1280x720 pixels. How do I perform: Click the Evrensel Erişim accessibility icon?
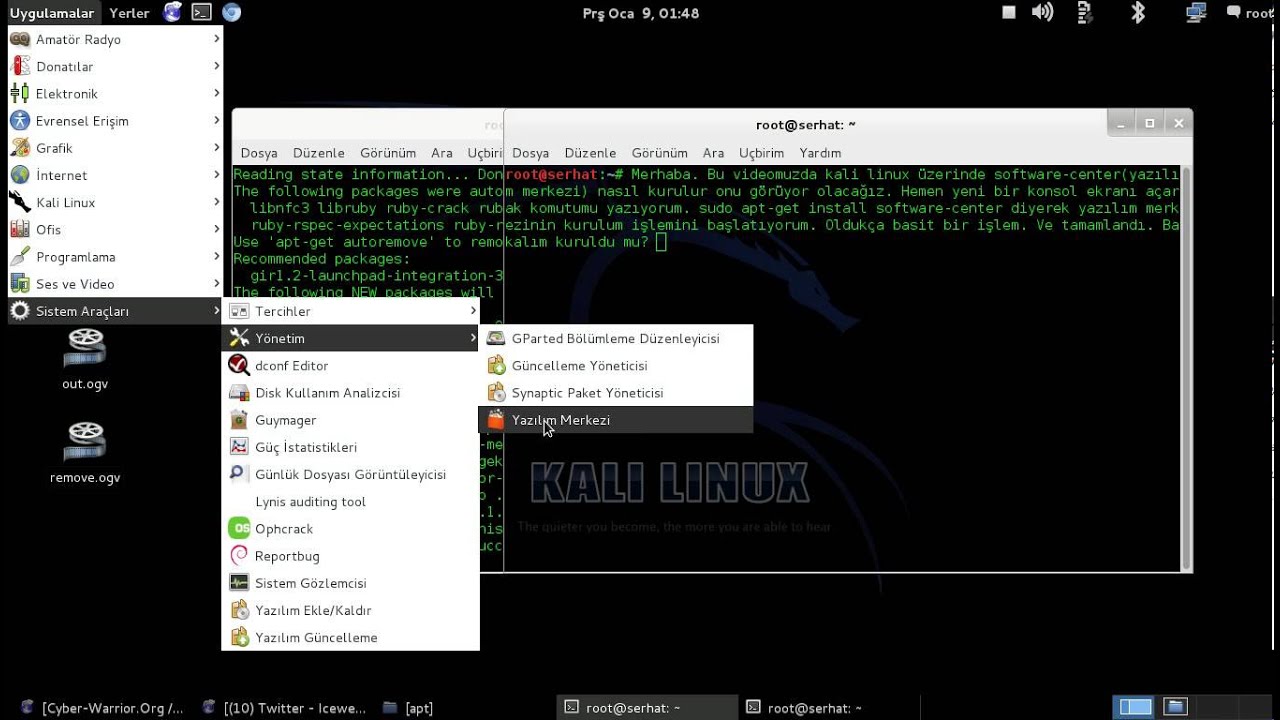tap(20, 121)
